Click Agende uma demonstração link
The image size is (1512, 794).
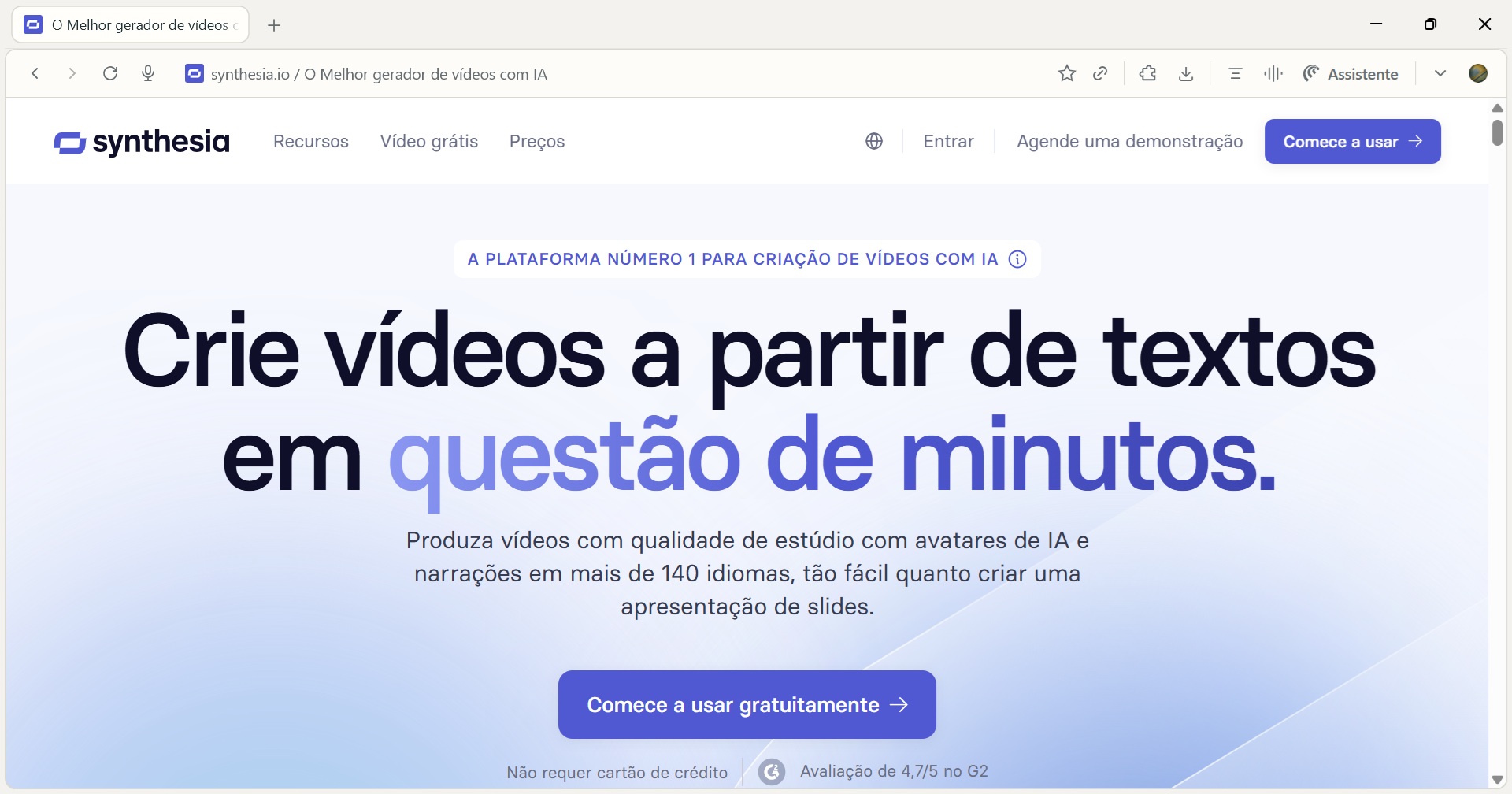1129,142
